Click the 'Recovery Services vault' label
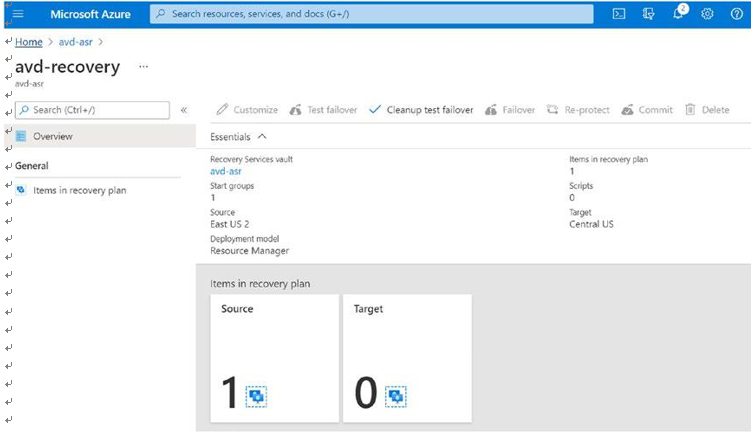The height and width of the screenshot is (435, 755). [251, 159]
